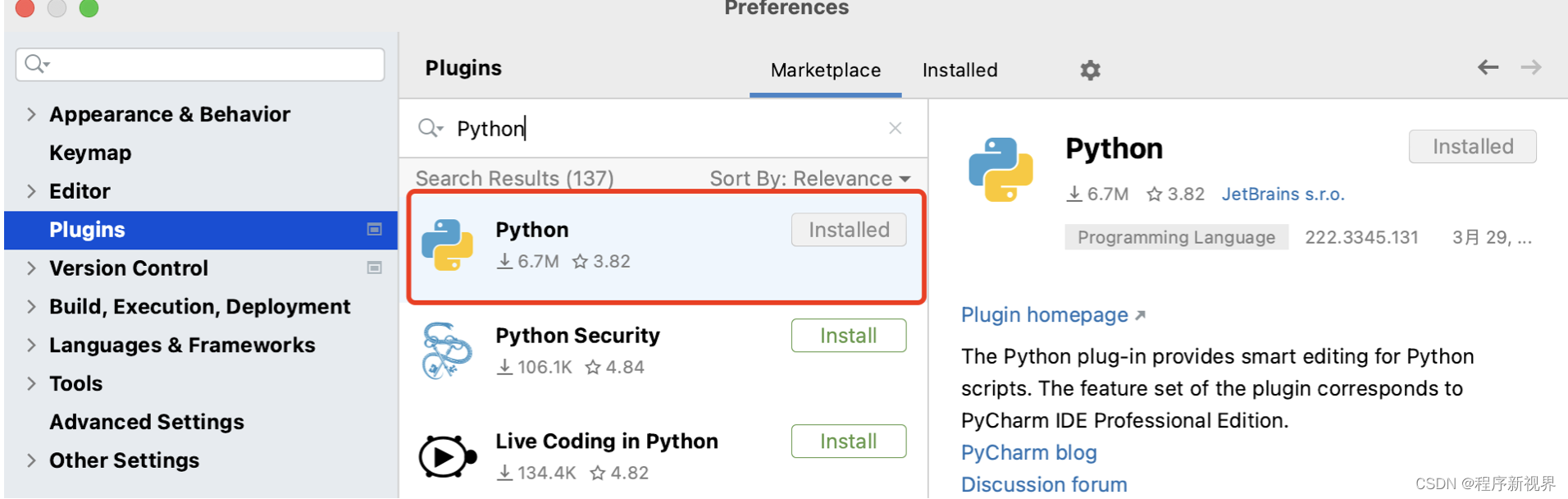Go forward with the right arrow
1568x499 pixels.
click(1531, 67)
